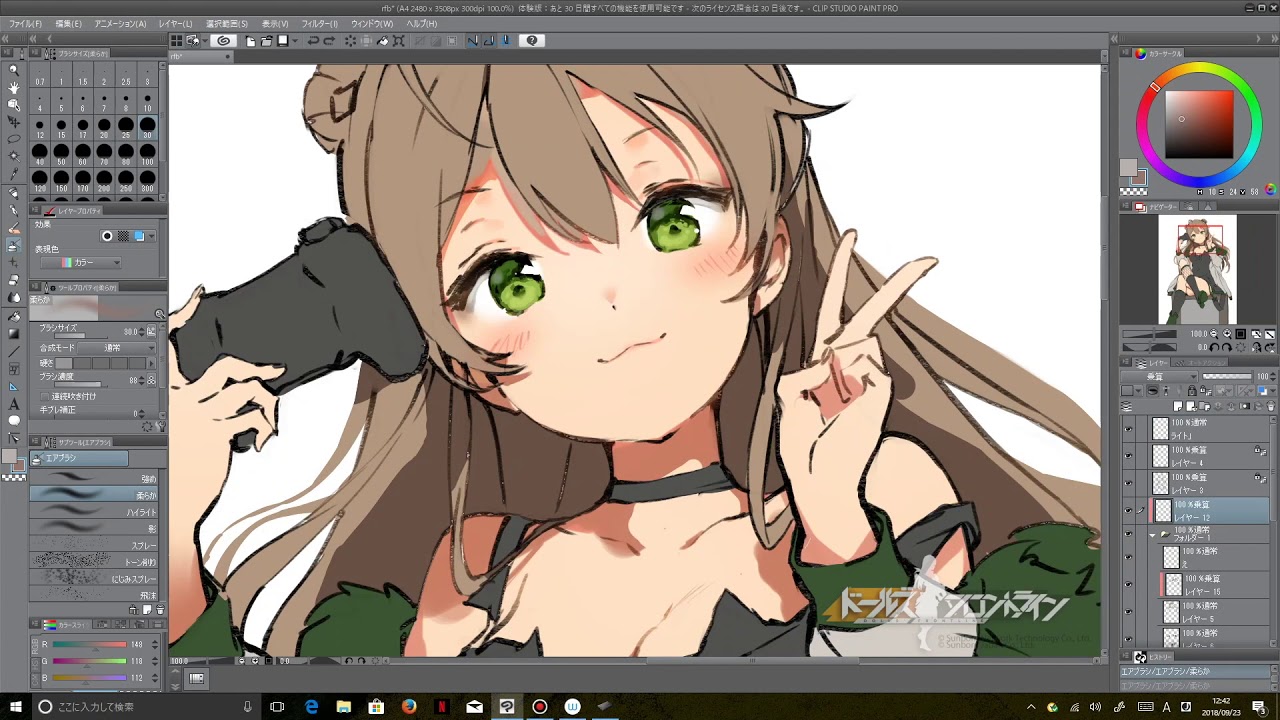The image size is (1280, 720).
Task: Toggle visibility of レイヤー 15
Action: click(x=1128, y=584)
